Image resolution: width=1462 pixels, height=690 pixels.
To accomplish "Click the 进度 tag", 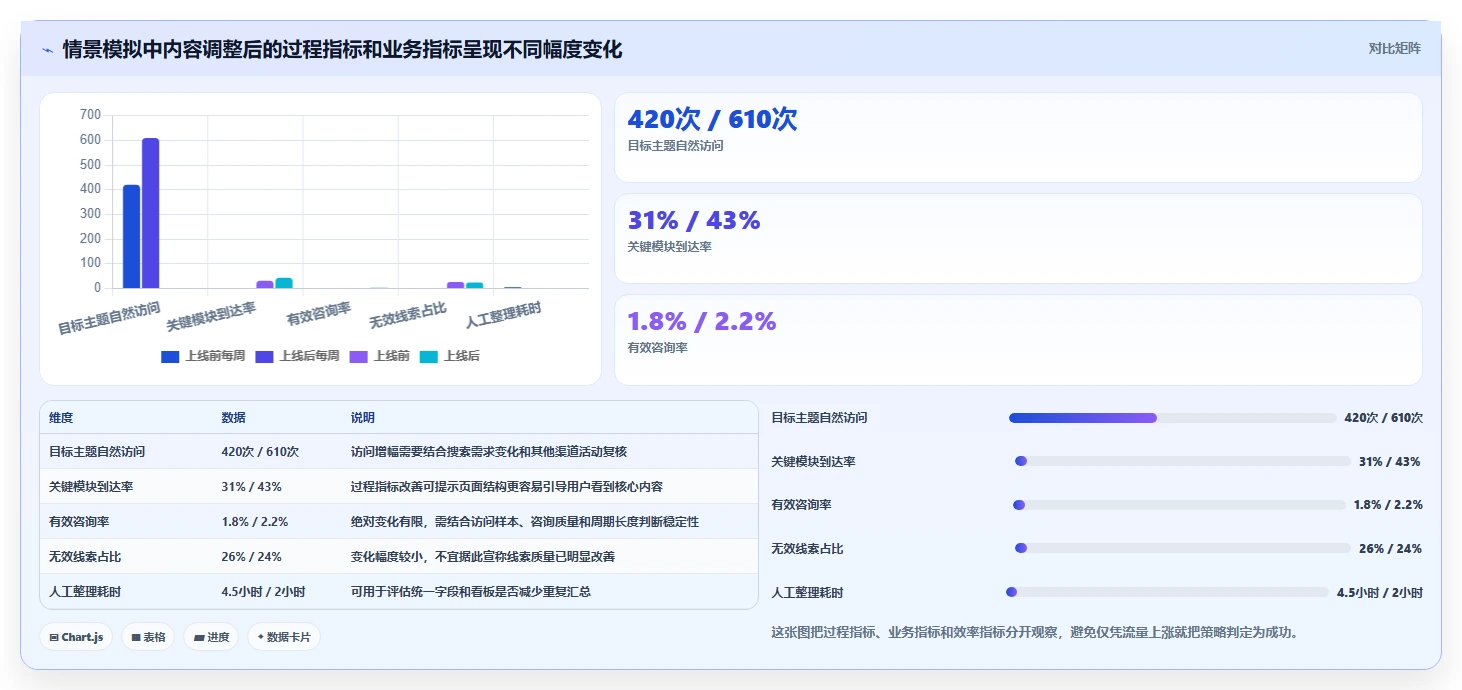I will click(211, 637).
